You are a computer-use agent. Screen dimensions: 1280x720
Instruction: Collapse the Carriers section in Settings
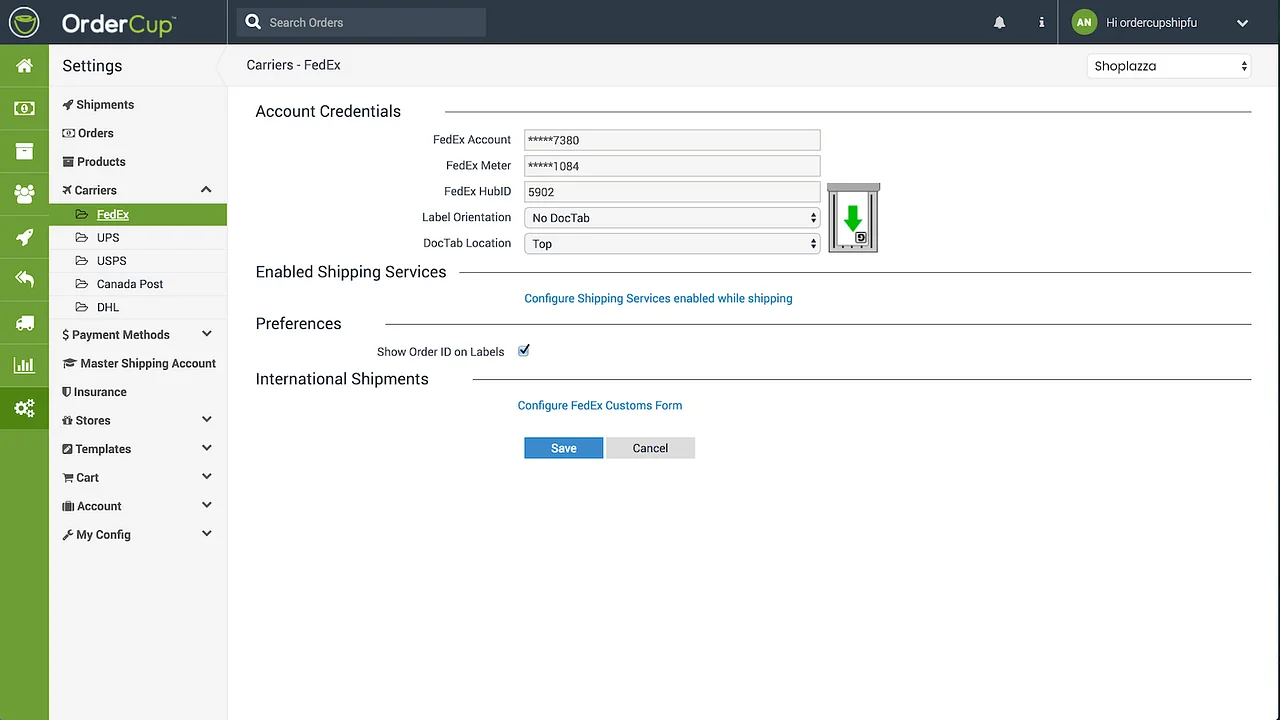tap(206, 190)
